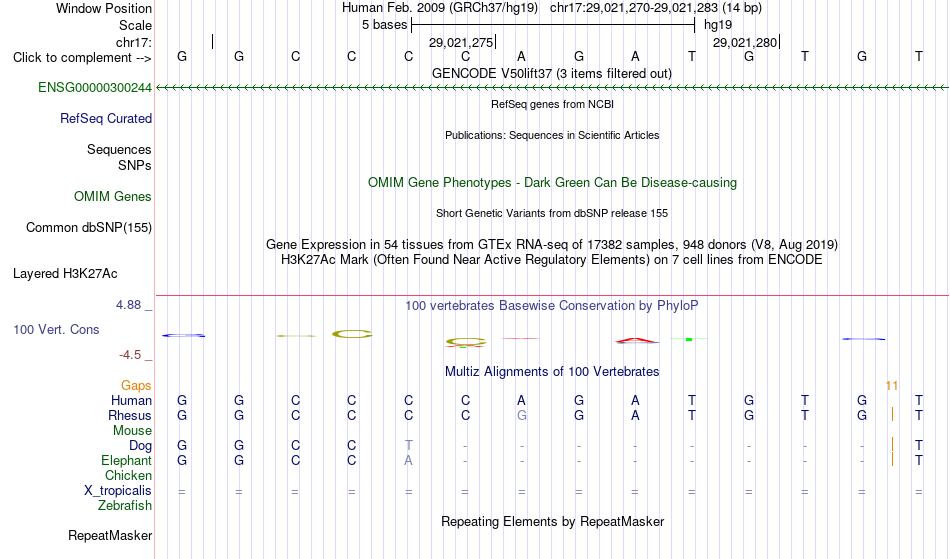Click the chr17: base position label
This screenshot has height=559, width=950.
[x=134, y=42]
